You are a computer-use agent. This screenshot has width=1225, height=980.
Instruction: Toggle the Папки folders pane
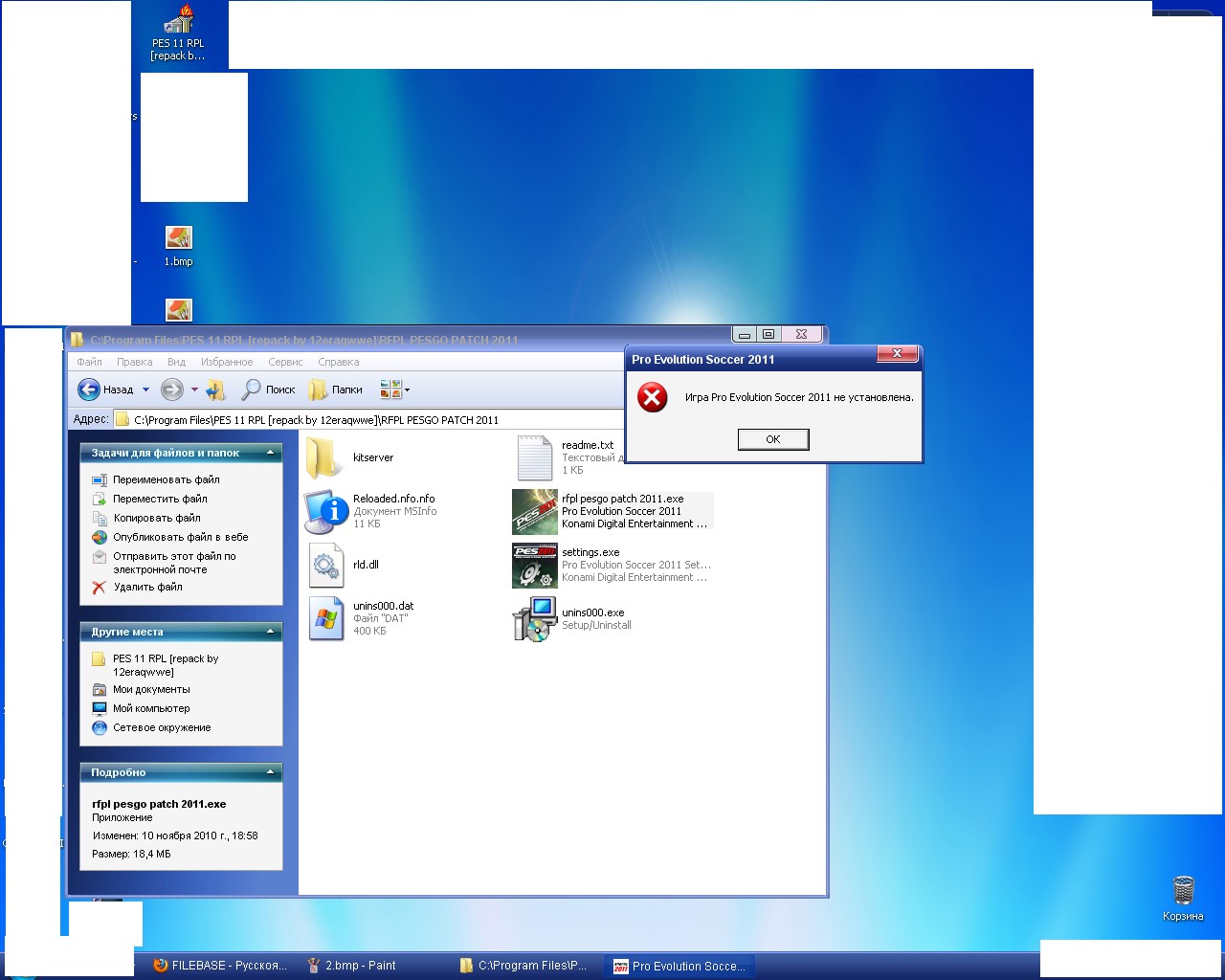point(336,390)
